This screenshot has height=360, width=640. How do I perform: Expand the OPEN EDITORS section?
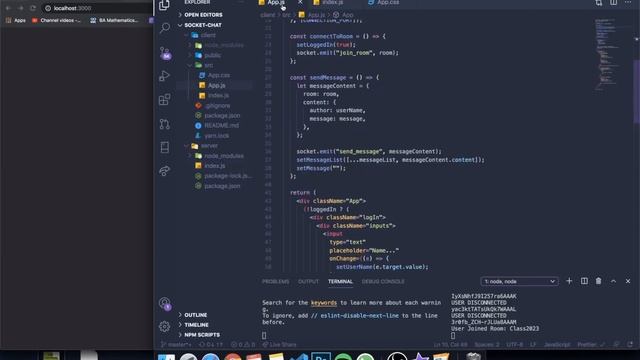click(x=203, y=15)
